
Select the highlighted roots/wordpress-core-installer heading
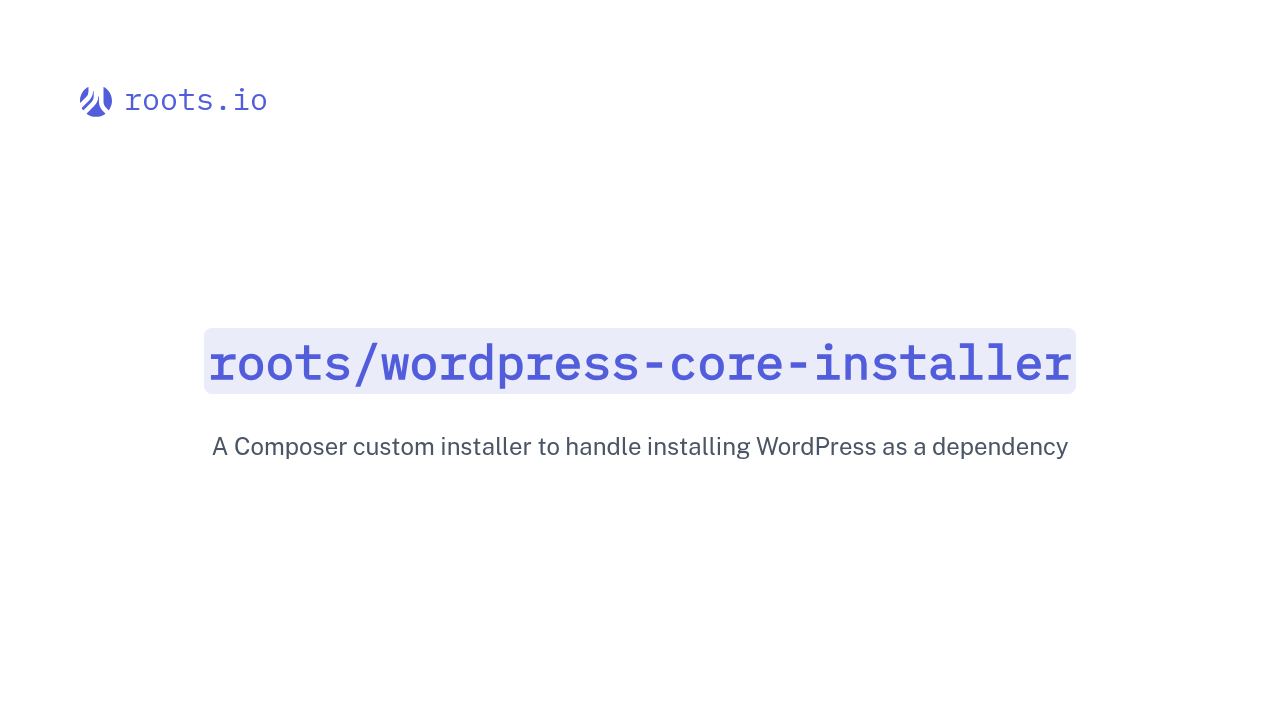click(x=640, y=362)
